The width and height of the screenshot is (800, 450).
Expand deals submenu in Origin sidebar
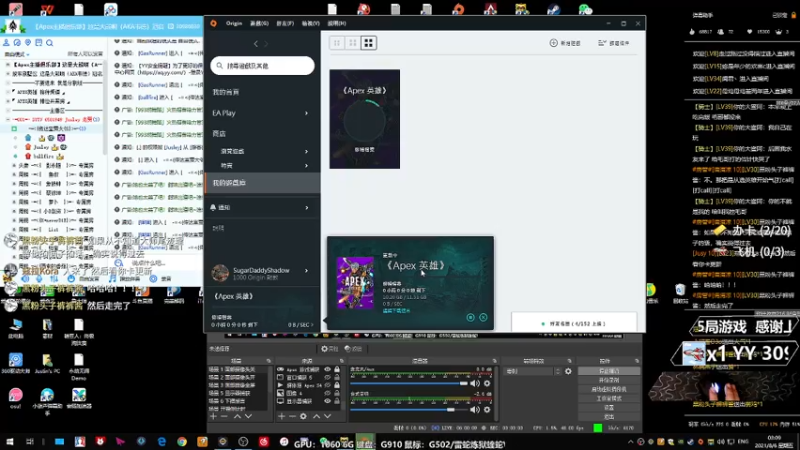click(307, 166)
